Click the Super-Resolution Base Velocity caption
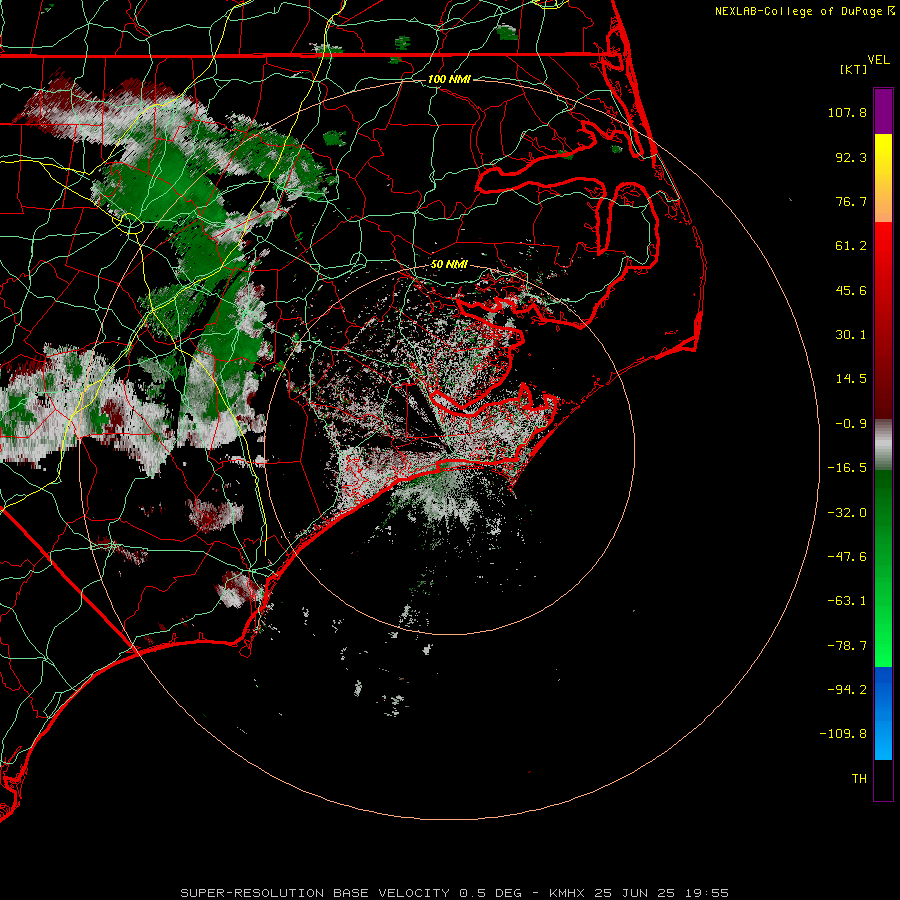The image size is (900, 900). (455, 893)
